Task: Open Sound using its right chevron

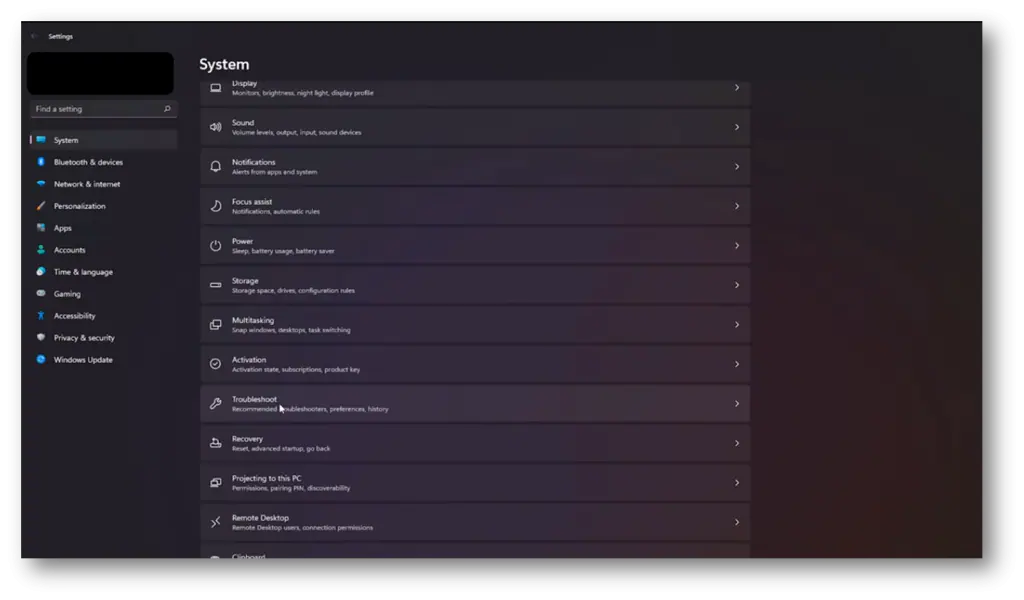Action: (x=737, y=127)
